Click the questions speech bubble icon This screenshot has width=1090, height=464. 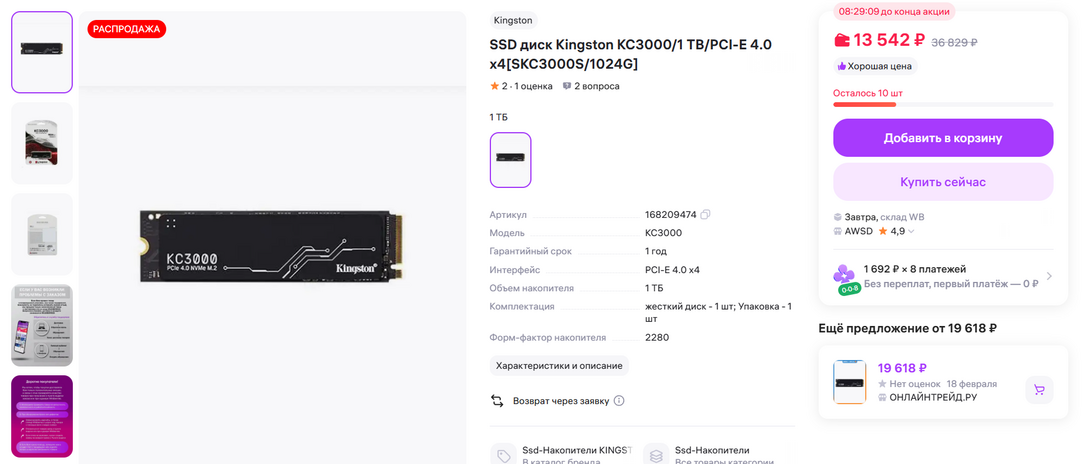point(567,86)
